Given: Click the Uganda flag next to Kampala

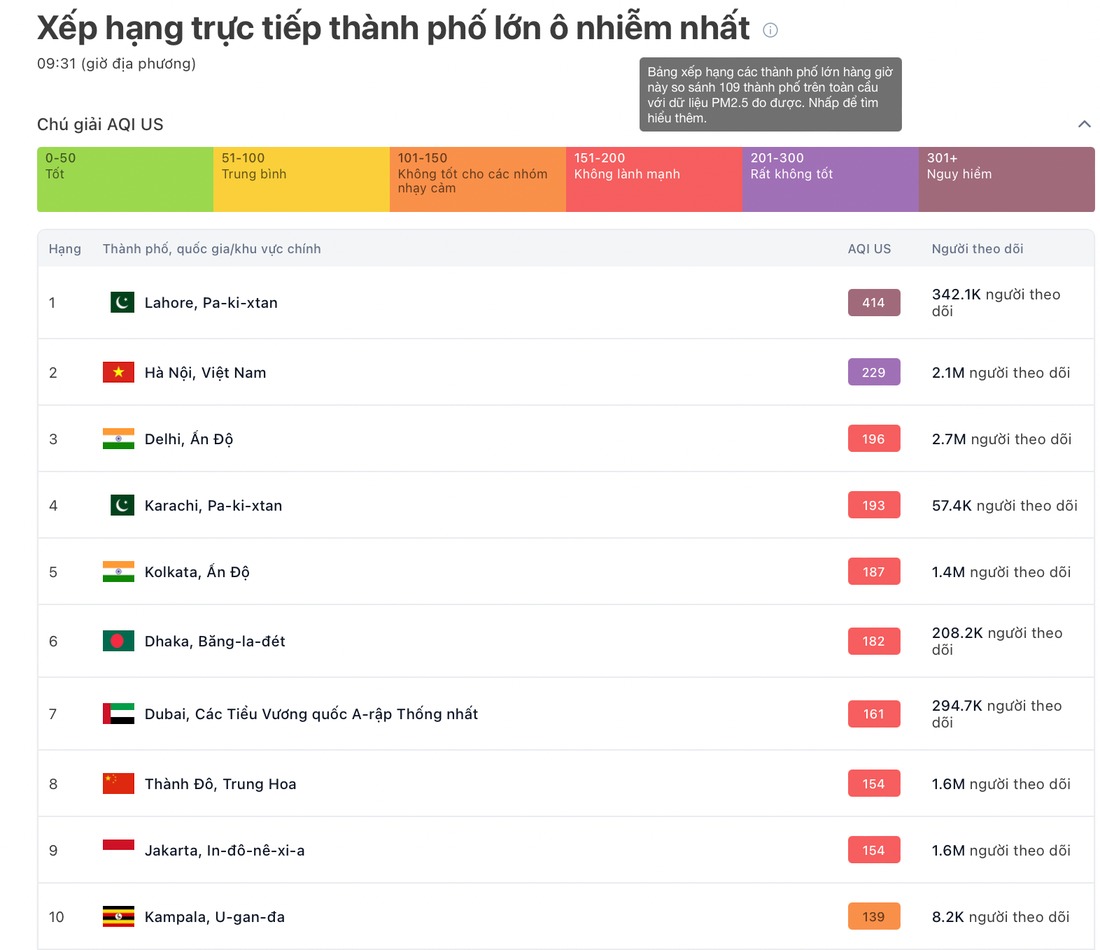Looking at the screenshot, I should [118, 917].
